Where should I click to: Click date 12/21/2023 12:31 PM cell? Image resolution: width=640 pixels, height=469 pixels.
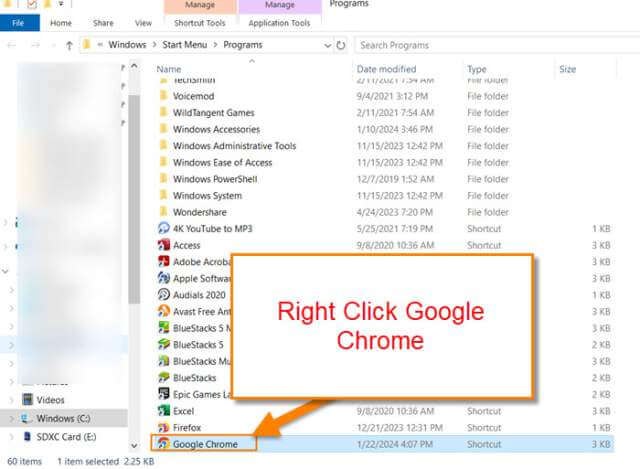click(400, 428)
